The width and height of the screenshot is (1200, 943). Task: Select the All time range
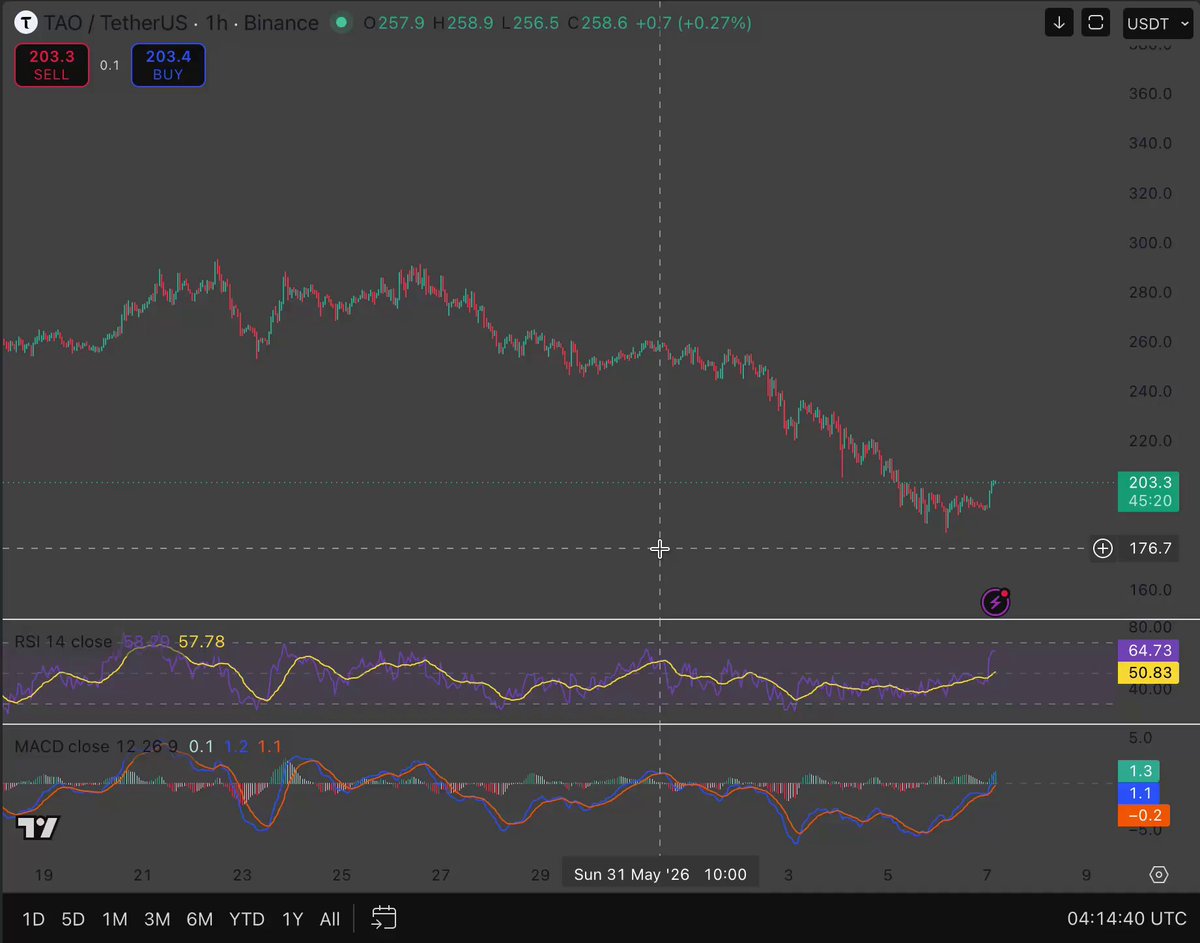[329, 919]
